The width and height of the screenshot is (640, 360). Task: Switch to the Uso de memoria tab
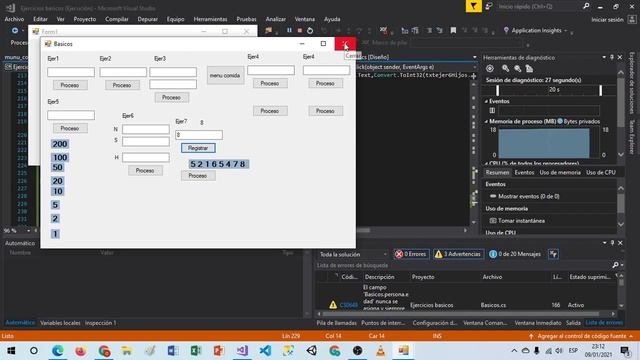coord(560,173)
